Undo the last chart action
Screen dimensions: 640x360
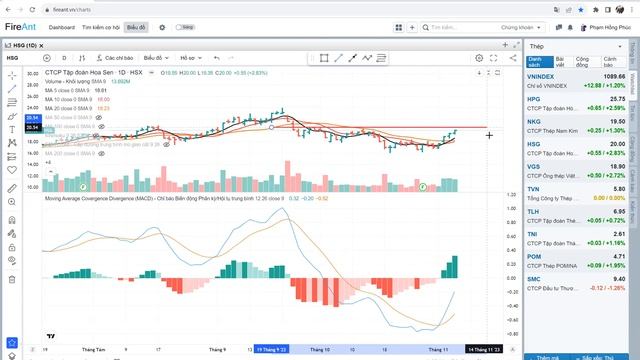coord(217,58)
